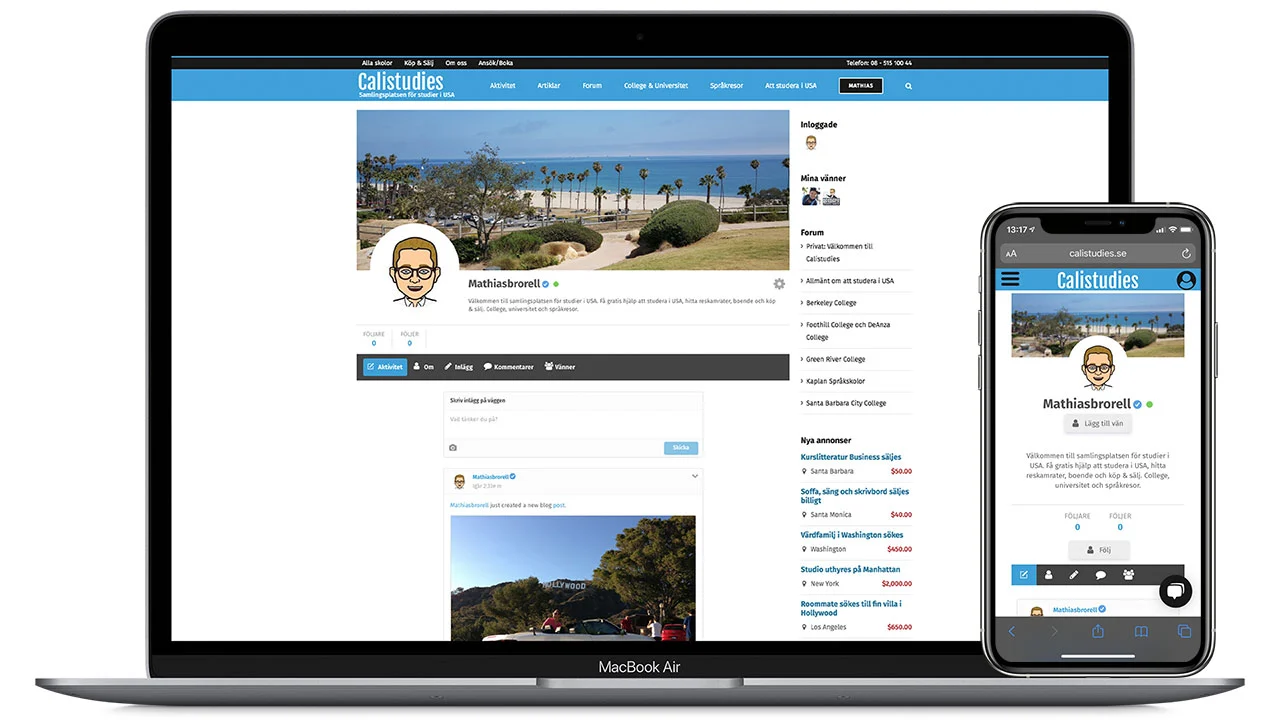Screen dimensions: 1280x720
Task: Click the Alla skolor top bar link
Action: pos(377,63)
